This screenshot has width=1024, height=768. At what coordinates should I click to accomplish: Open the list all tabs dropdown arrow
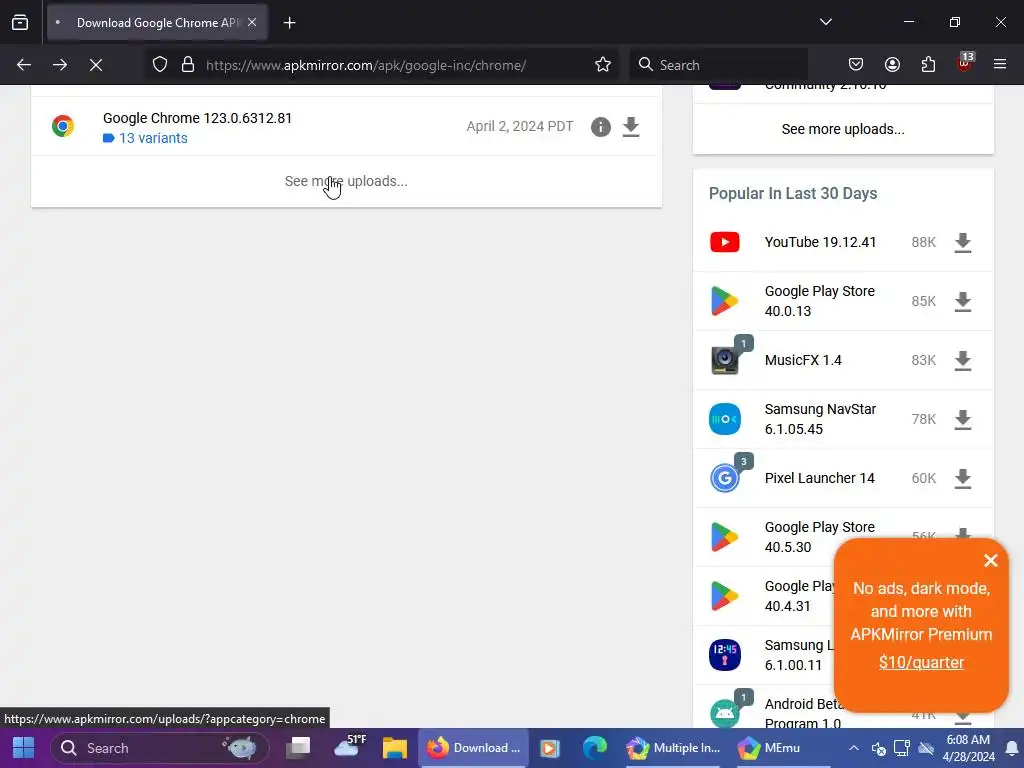tap(825, 22)
